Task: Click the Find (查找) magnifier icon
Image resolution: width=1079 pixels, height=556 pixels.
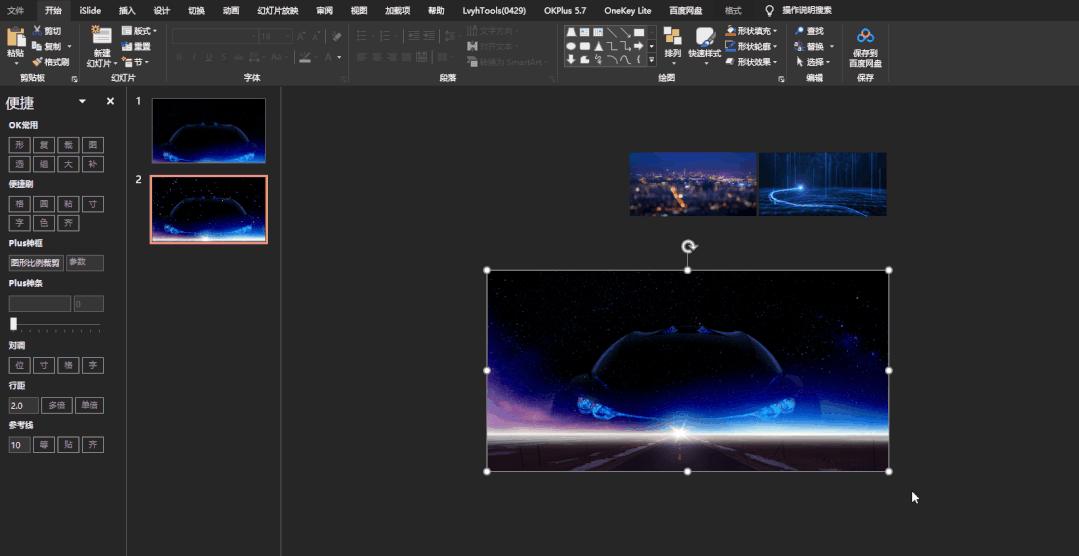Action: click(x=800, y=31)
